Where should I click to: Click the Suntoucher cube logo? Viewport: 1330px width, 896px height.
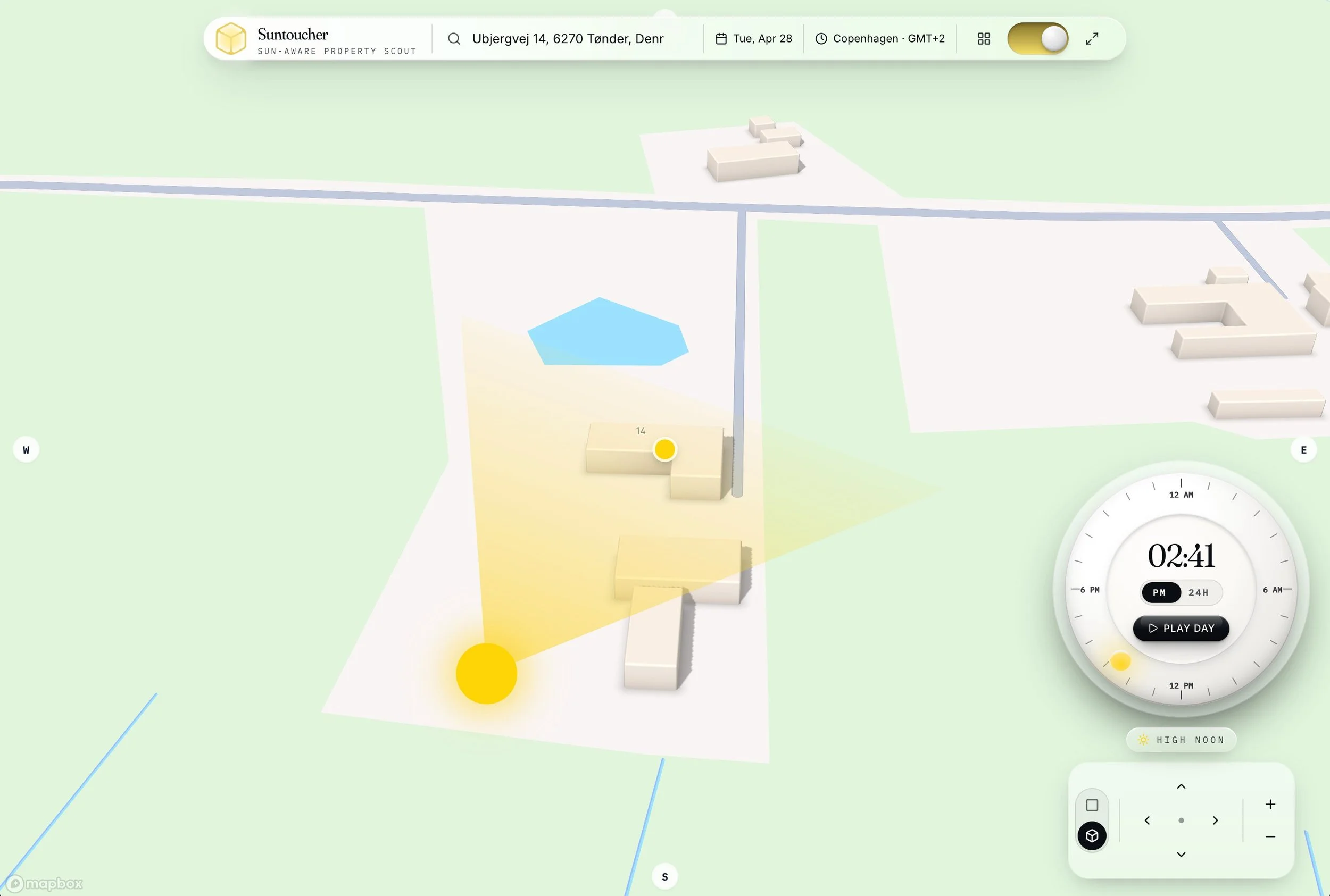231,38
